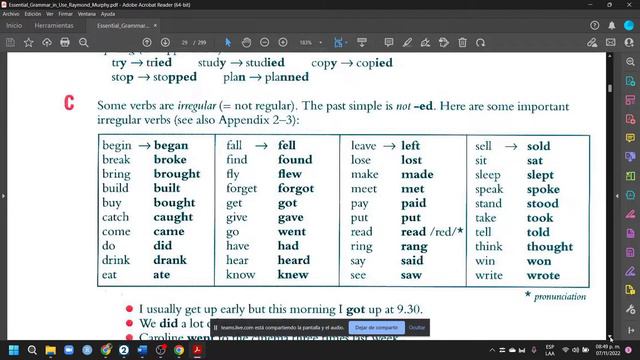This screenshot has height=360, width=640.
Task: Activate the hand pan tool
Action: coord(246,42)
